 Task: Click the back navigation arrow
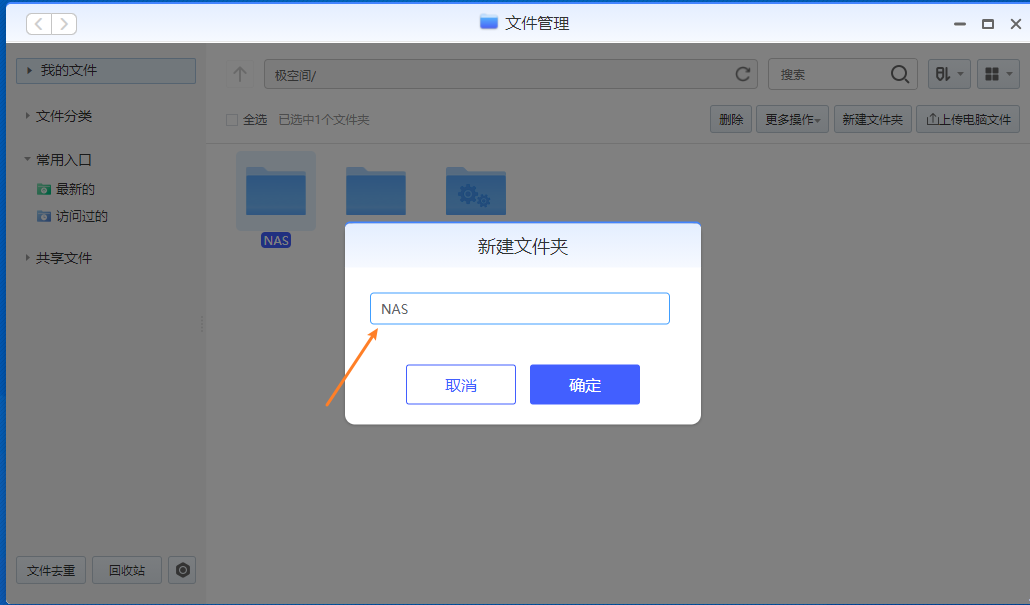click(39, 24)
